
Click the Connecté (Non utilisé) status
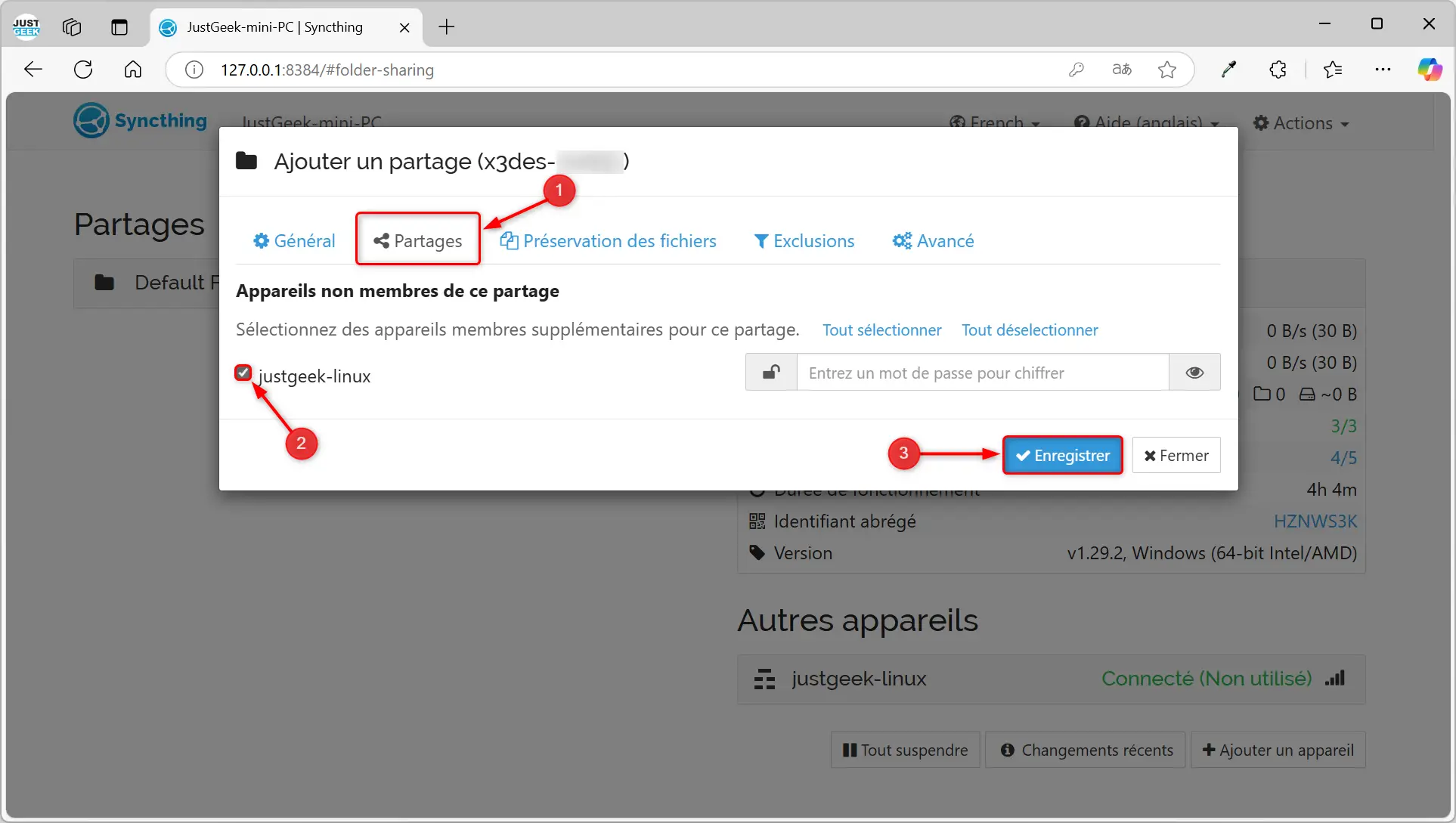click(x=1207, y=678)
